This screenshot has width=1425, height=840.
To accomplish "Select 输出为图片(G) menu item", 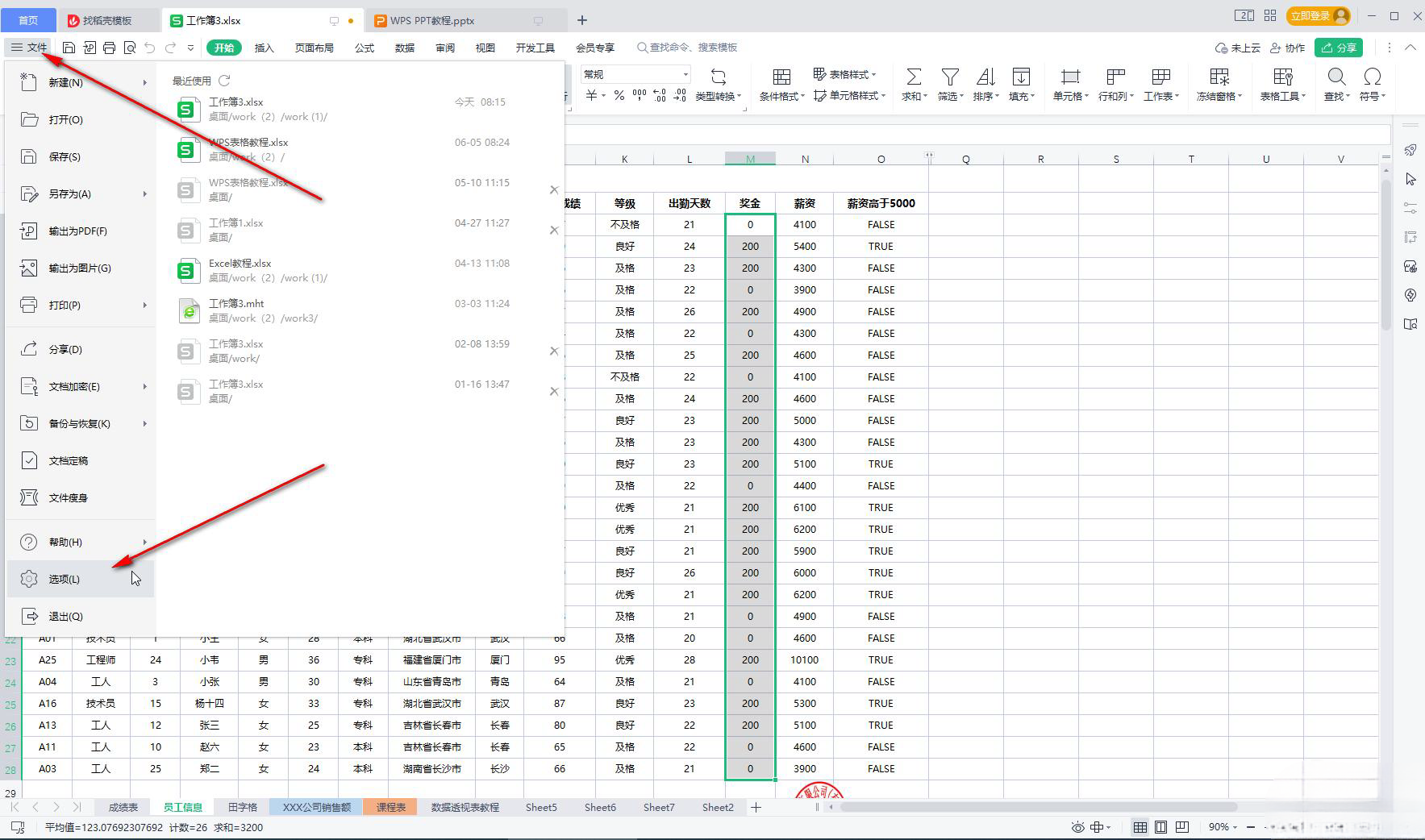I will [x=81, y=268].
